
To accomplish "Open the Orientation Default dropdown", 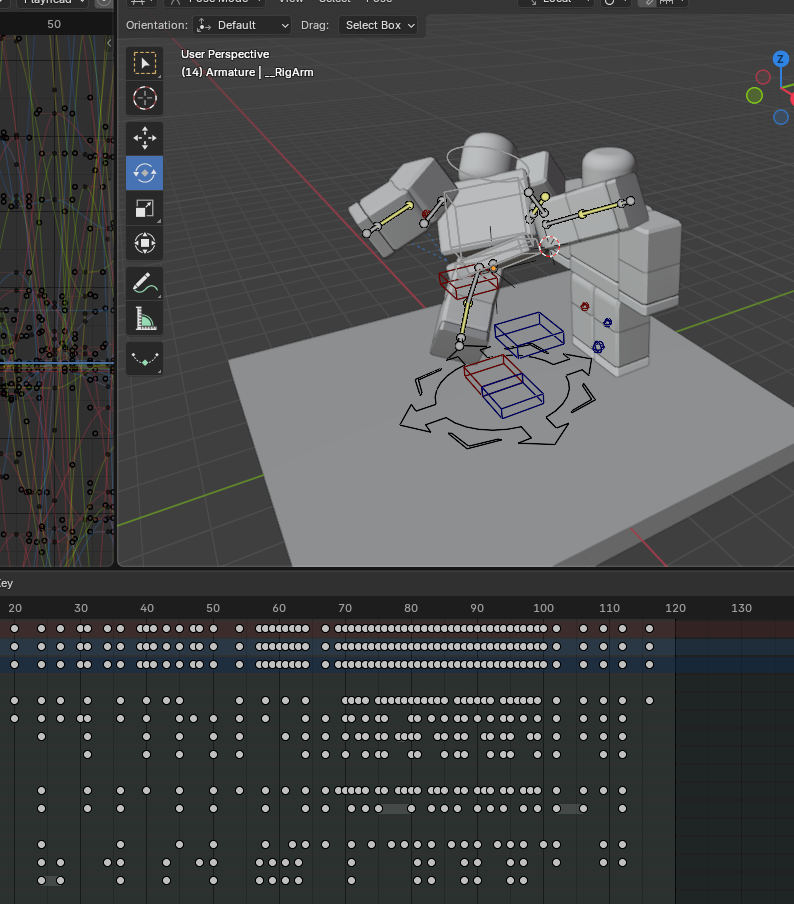I will [242, 25].
